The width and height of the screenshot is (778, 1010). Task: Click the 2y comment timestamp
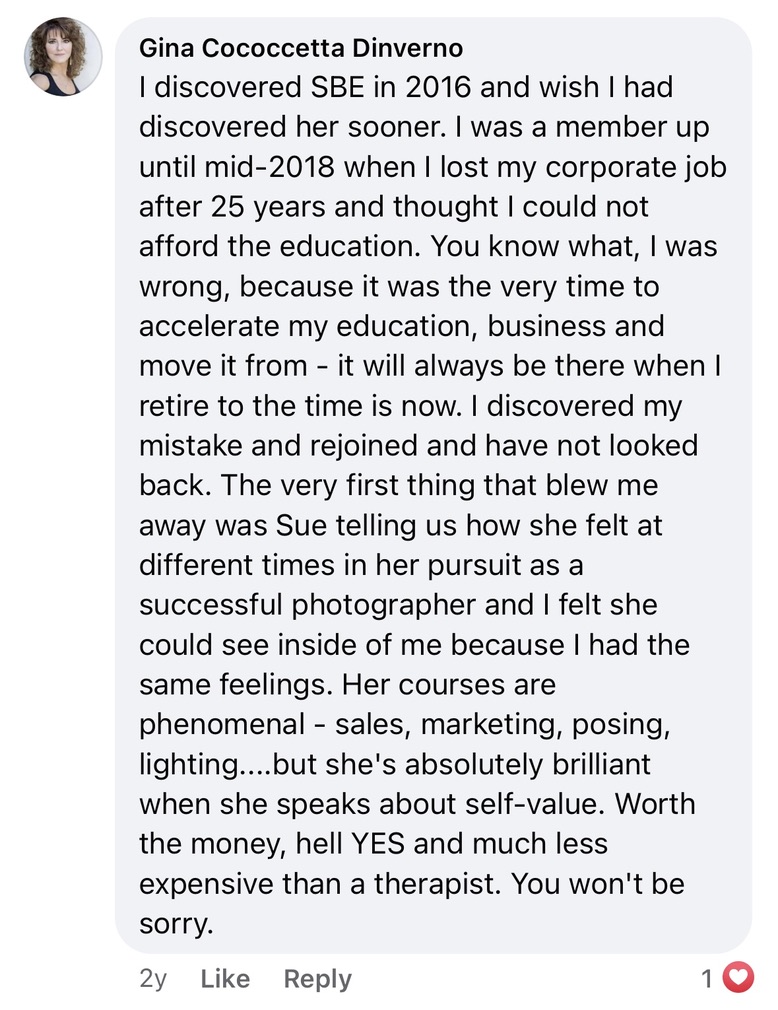pyautogui.click(x=153, y=978)
